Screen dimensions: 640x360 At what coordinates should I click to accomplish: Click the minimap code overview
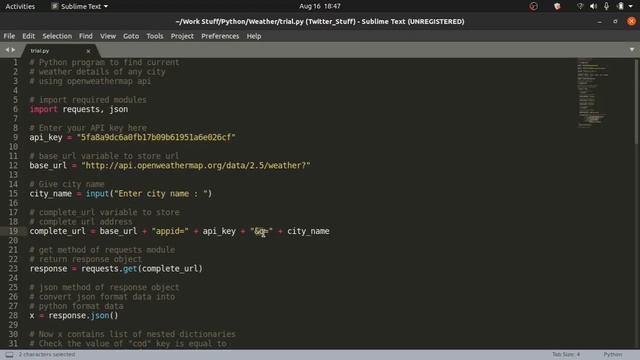coord(592,93)
